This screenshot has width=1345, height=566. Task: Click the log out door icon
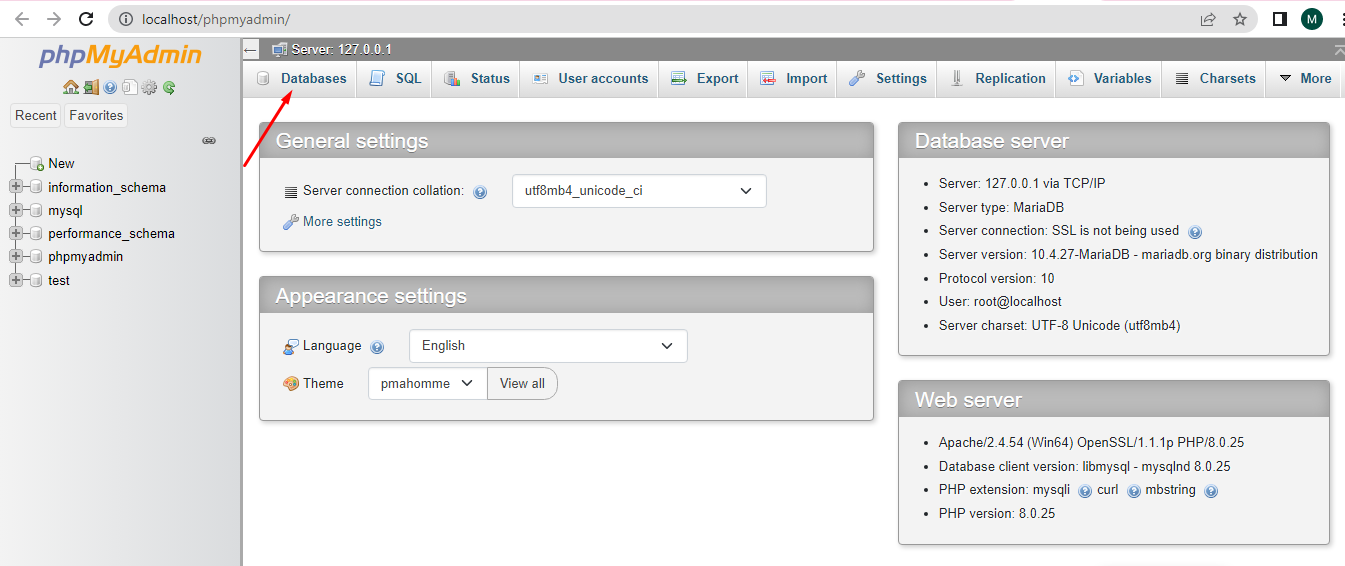91,87
